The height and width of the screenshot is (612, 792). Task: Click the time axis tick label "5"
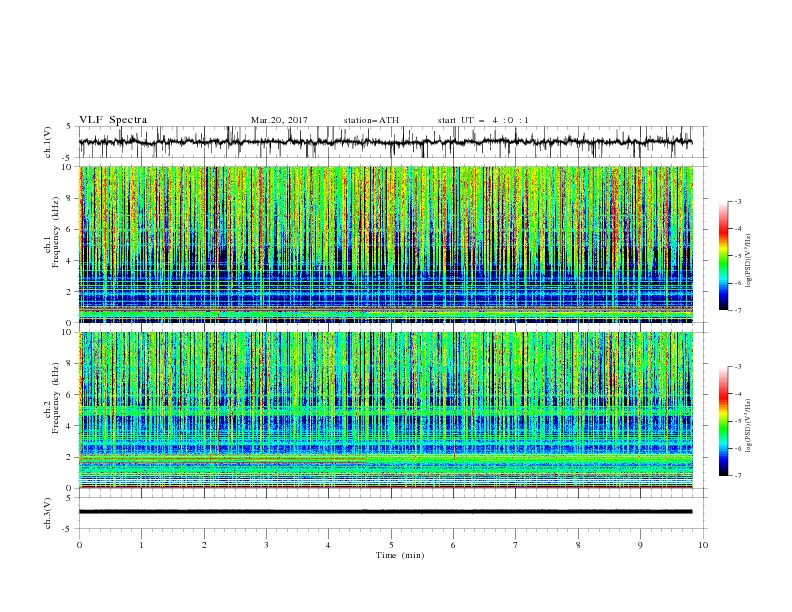coord(391,545)
